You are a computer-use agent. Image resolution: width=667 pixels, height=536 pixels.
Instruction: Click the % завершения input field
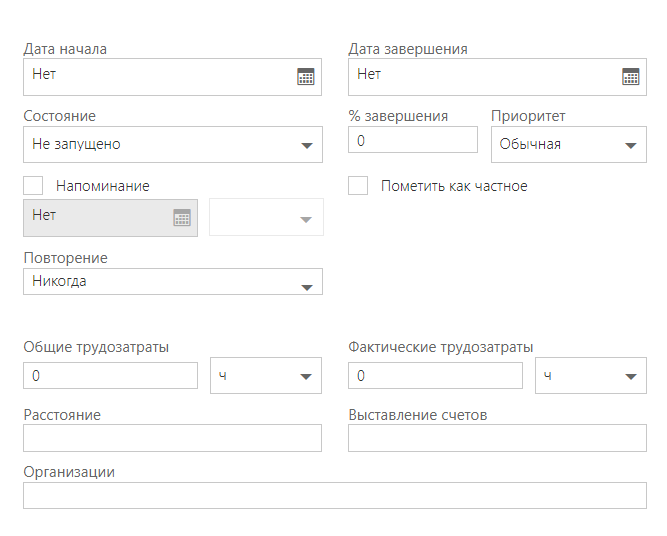point(413,140)
